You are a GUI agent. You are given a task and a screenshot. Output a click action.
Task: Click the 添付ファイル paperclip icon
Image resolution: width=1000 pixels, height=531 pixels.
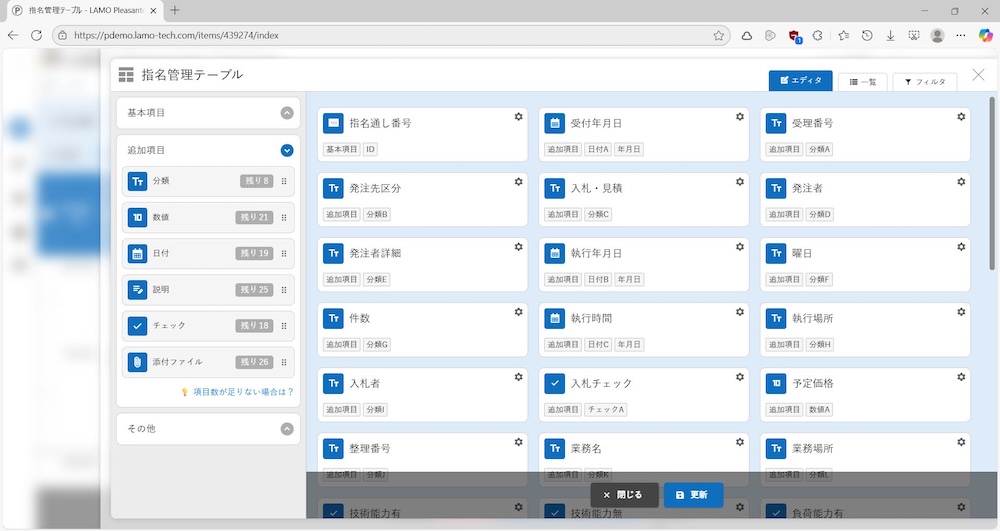[x=138, y=362]
